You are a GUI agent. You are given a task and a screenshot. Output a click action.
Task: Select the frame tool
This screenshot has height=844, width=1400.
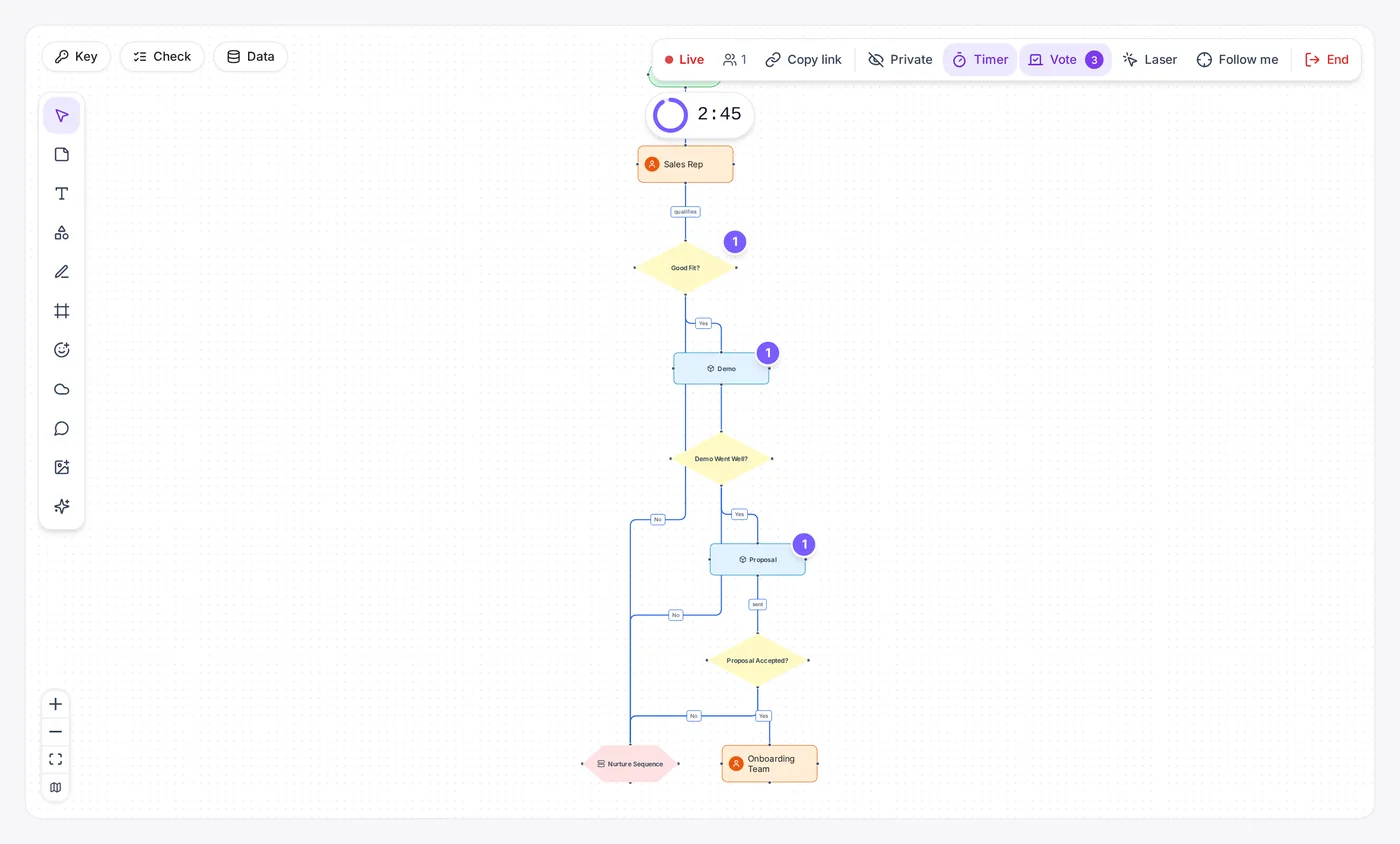62,311
